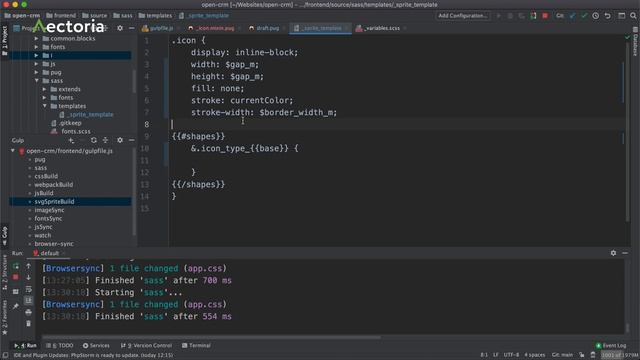640x360 pixels.
Task: Expand the fonts folder under source
Action: click(36, 47)
